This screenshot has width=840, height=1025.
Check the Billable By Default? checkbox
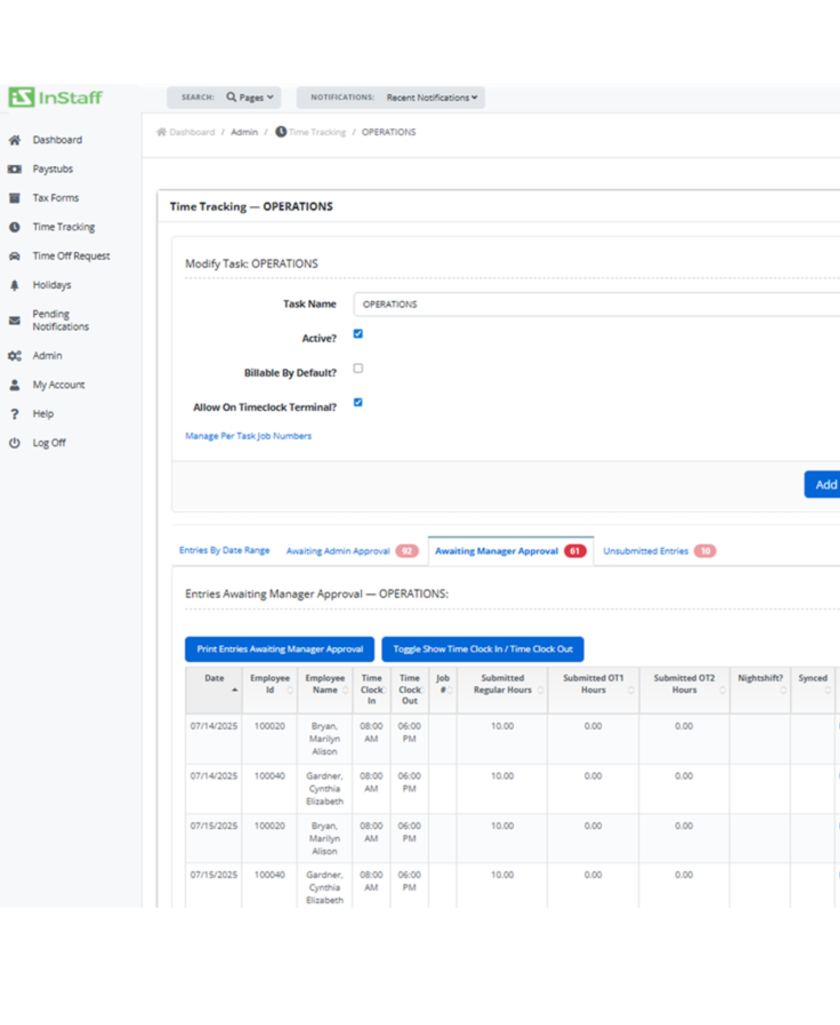[358, 369]
